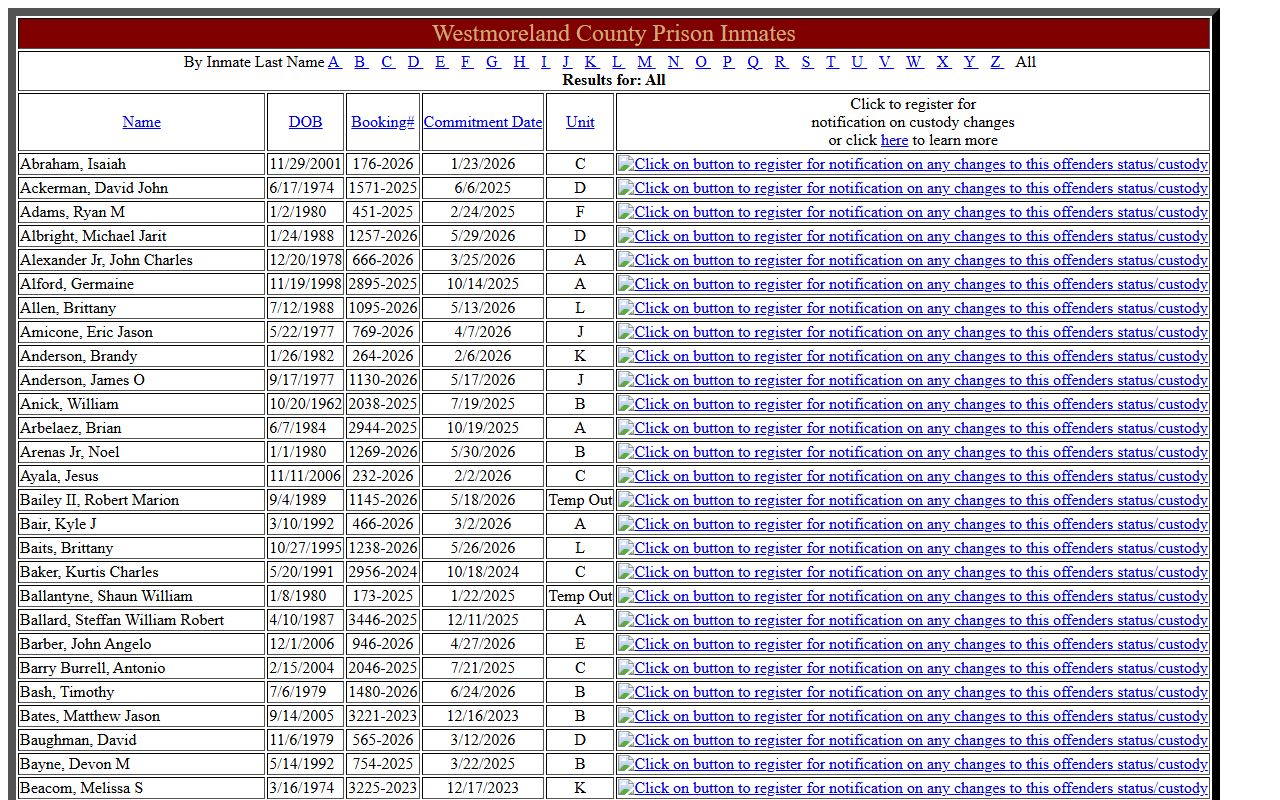Filter inmates by last name A

(x=334, y=62)
